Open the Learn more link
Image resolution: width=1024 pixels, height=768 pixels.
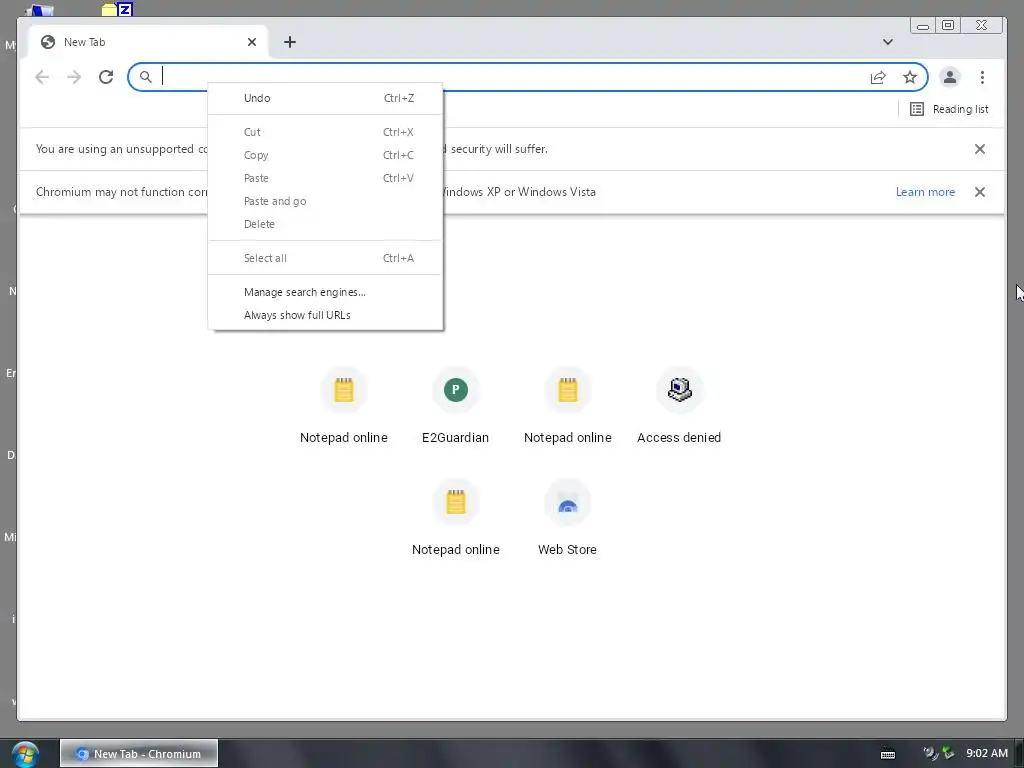[x=925, y=192]
